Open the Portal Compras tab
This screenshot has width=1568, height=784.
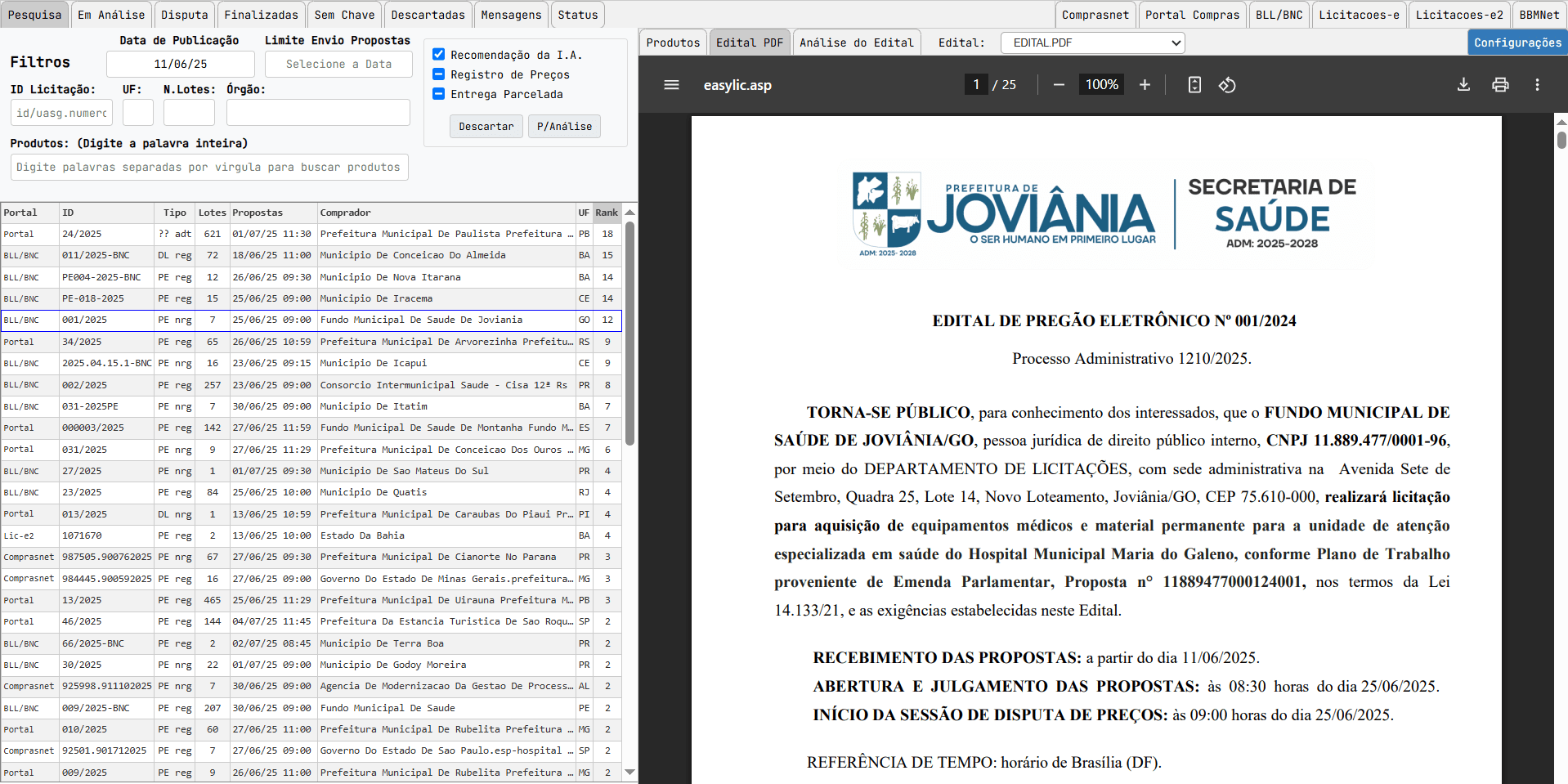click(x=1192, y=15)
